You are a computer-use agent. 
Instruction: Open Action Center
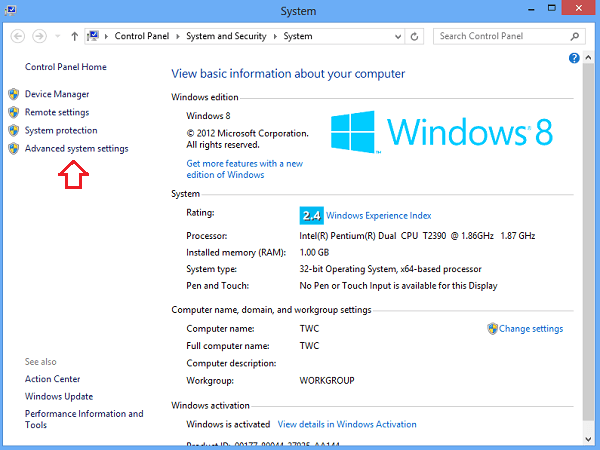coord(52,379)
